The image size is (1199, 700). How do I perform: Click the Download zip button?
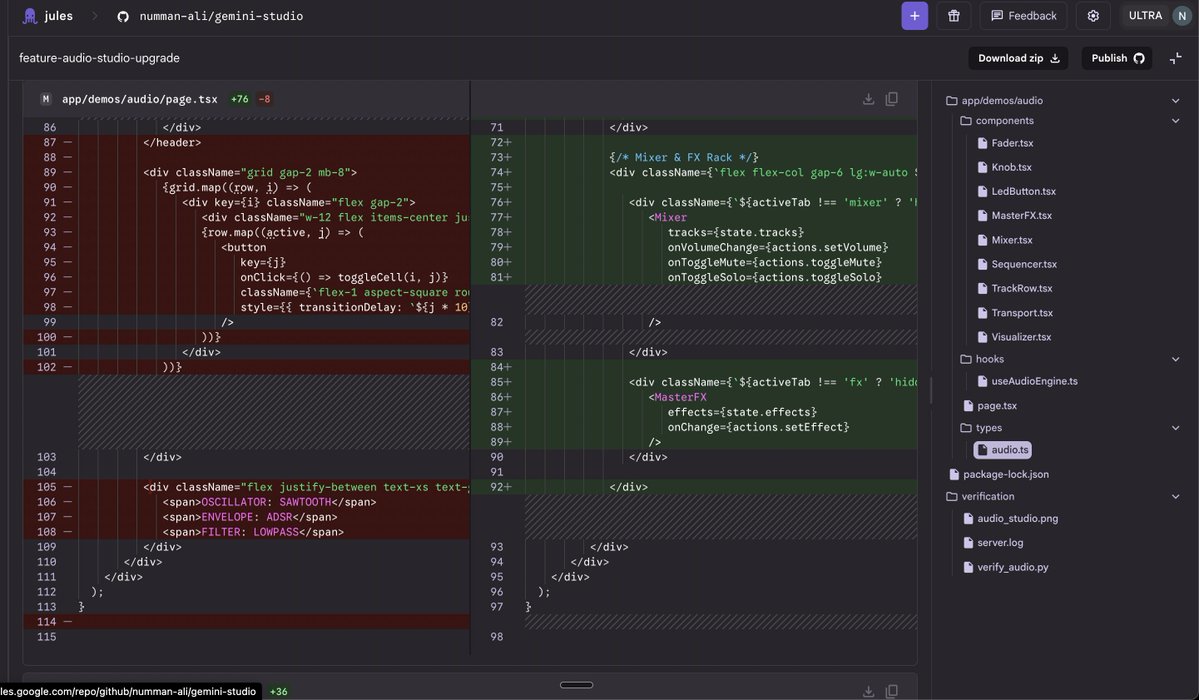click(x=1018, y=56)
